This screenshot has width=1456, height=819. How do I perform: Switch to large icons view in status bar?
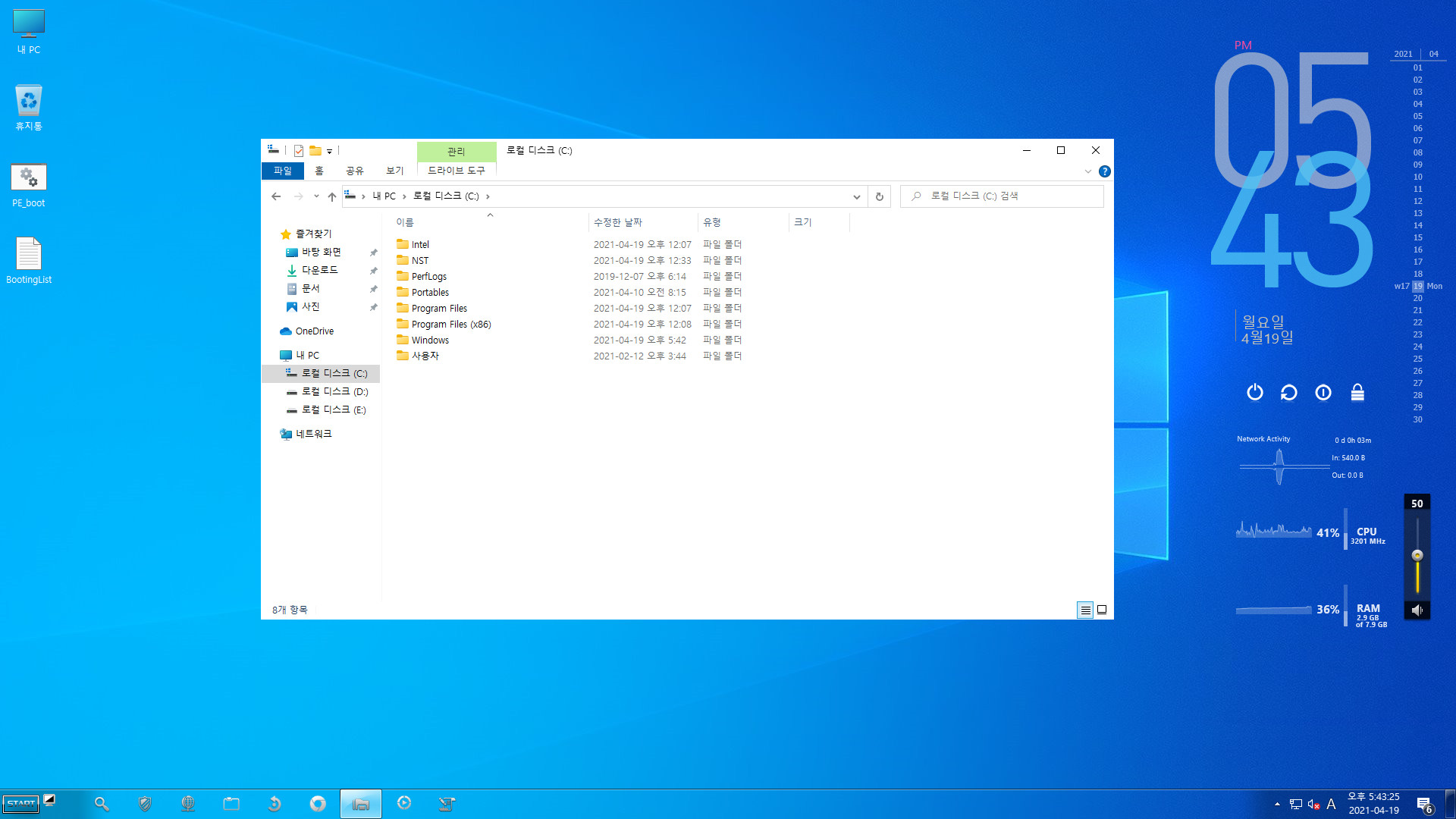[x=1102, y=610]
